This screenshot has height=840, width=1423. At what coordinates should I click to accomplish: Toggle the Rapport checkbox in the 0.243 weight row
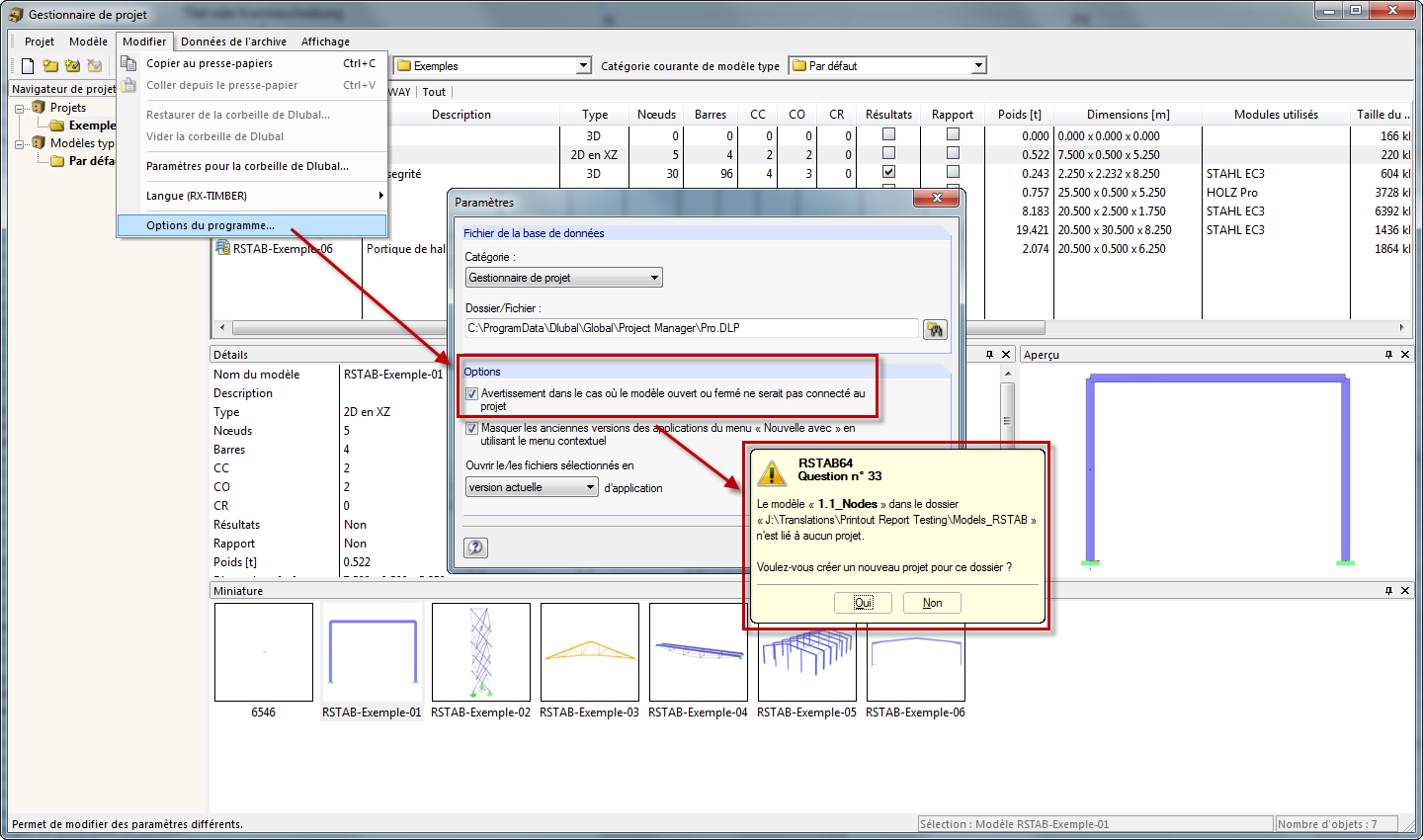pos(953,172)
